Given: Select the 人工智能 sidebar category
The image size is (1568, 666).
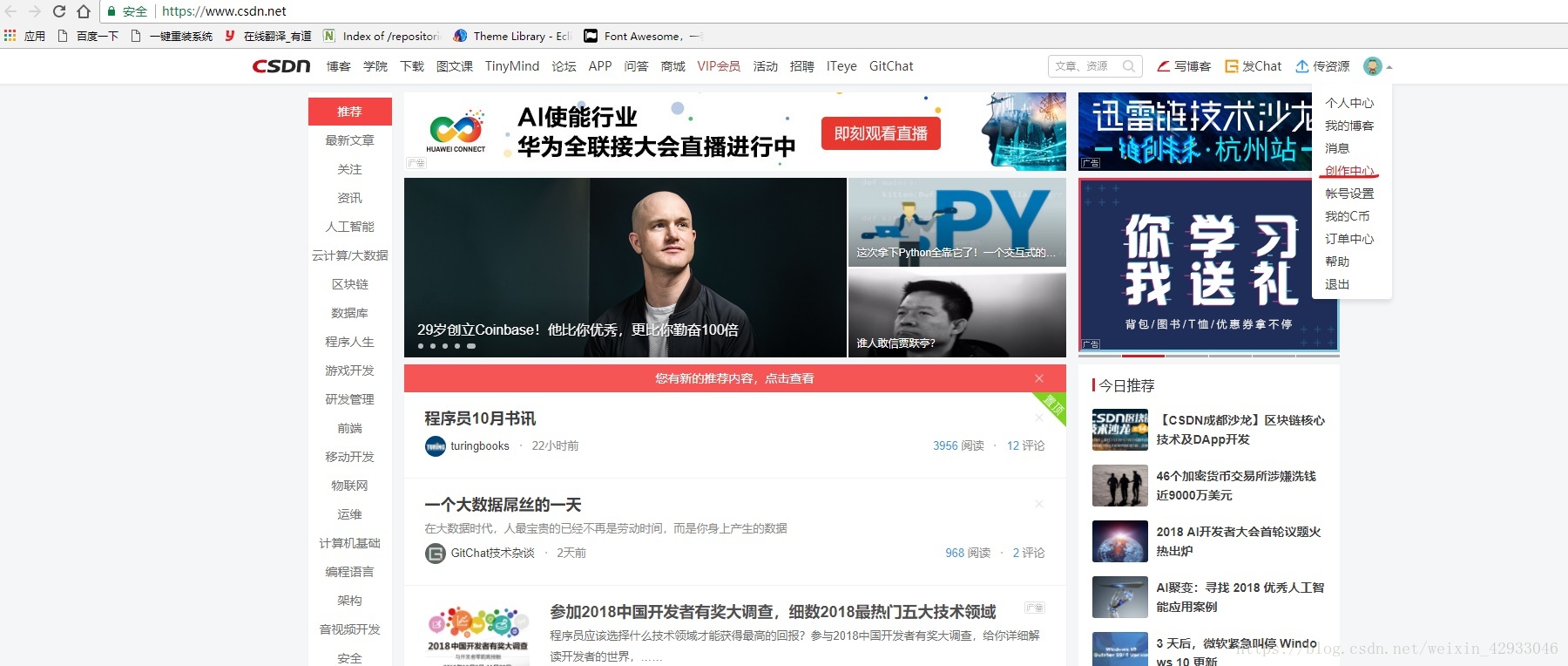Looking at the screenshot, I should tap(350, 227).
